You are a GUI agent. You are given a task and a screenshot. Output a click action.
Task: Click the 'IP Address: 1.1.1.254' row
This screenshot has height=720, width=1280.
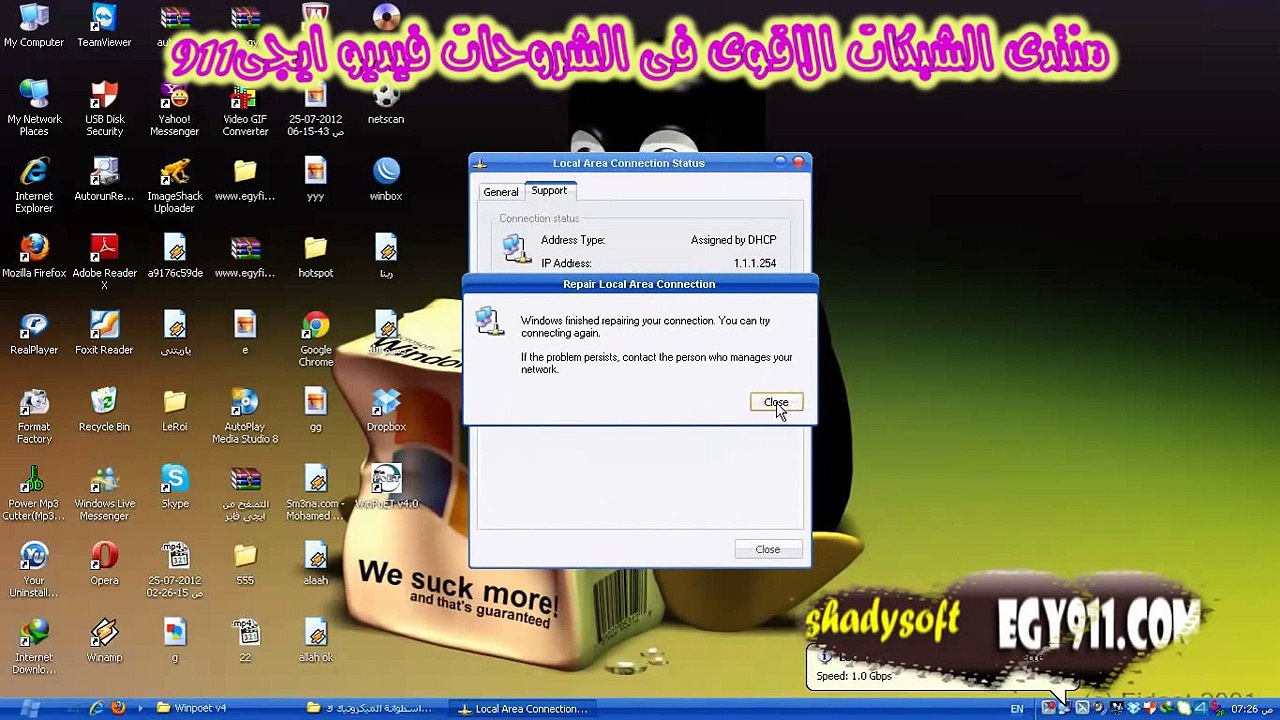(x=658, y=263)
